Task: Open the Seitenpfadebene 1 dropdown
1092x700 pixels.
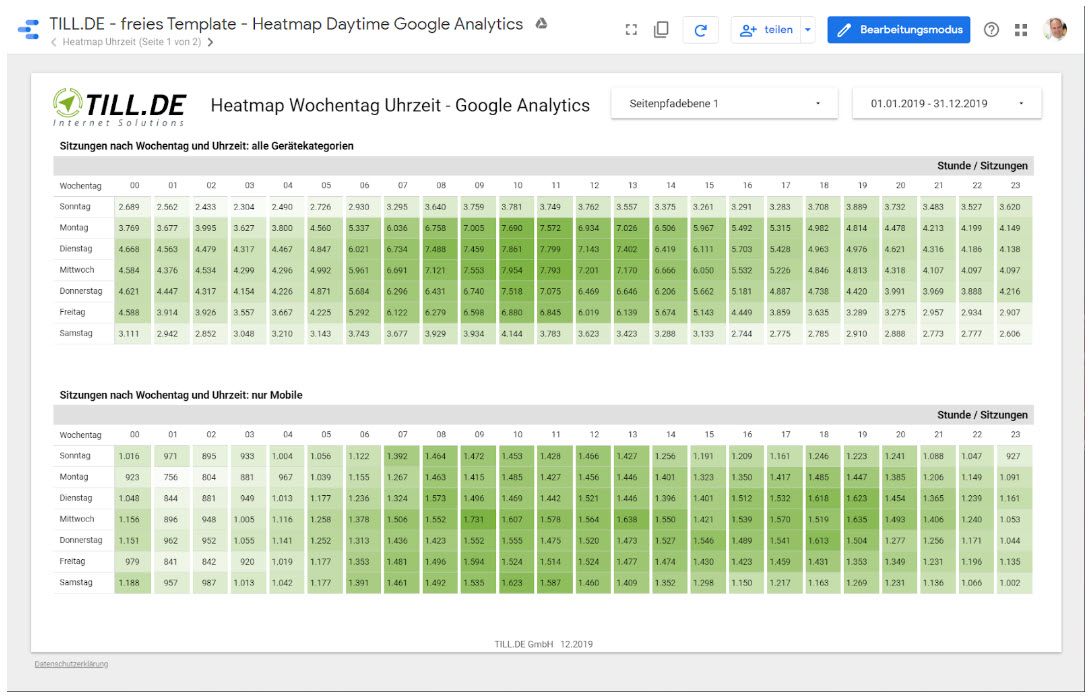Action: [724, 104]
